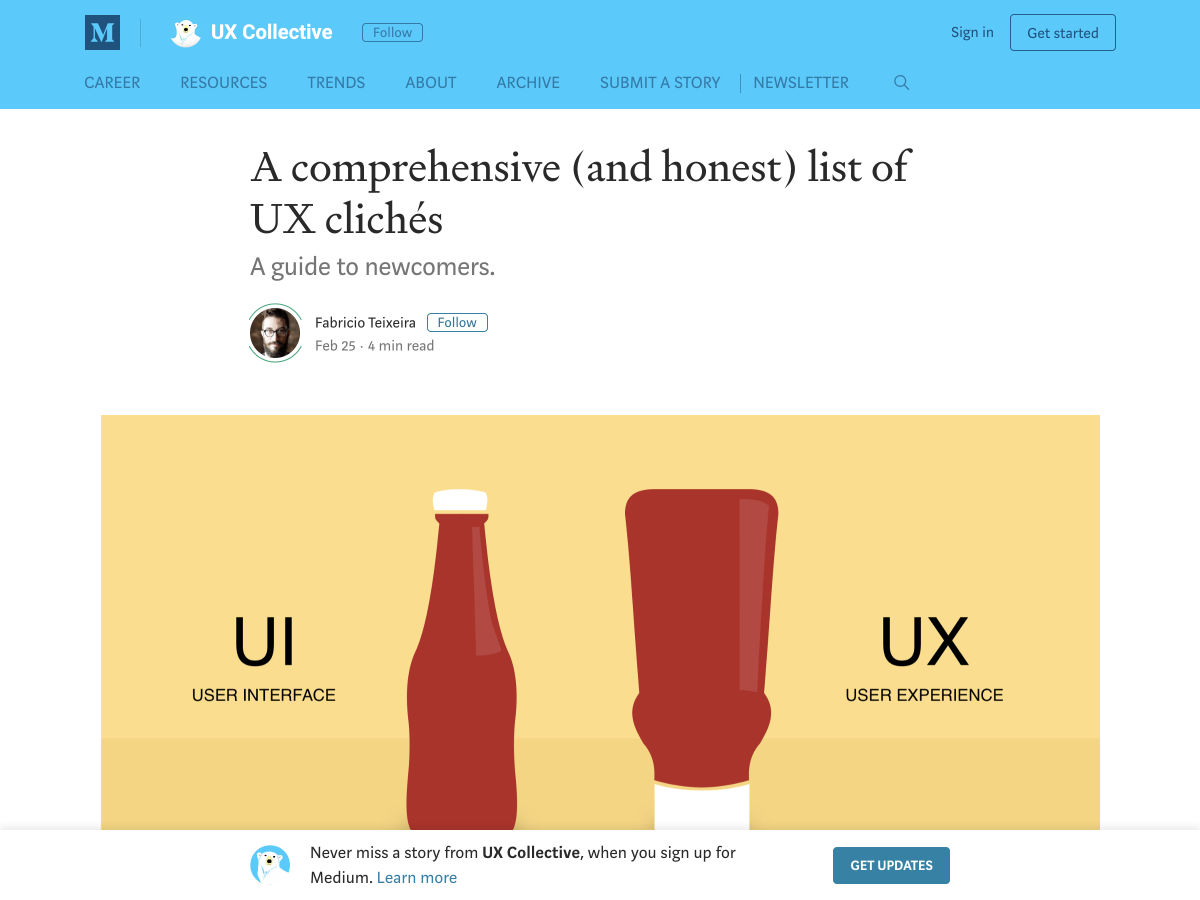Viewport: 1200px width, 900px height.
Task: Click the article title about UX clichés
Action: [x=580, y=192]
